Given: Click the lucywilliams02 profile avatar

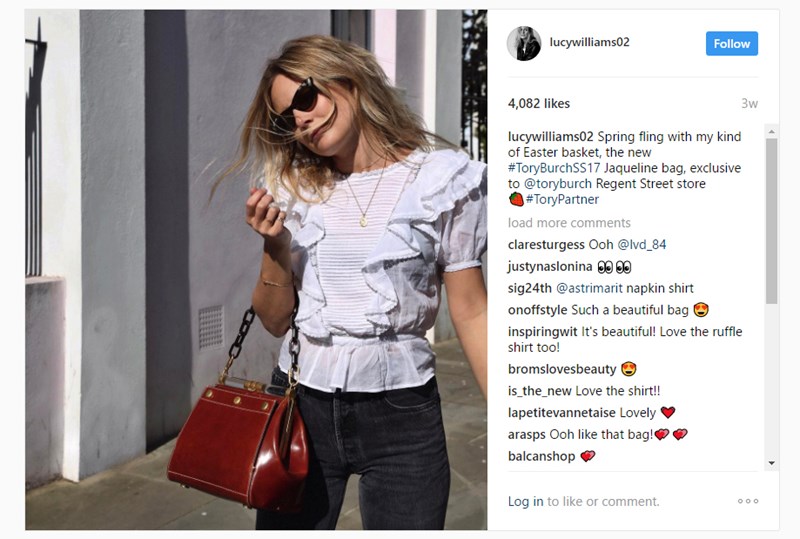Looking at the screenshot, I should click(523, 43).
